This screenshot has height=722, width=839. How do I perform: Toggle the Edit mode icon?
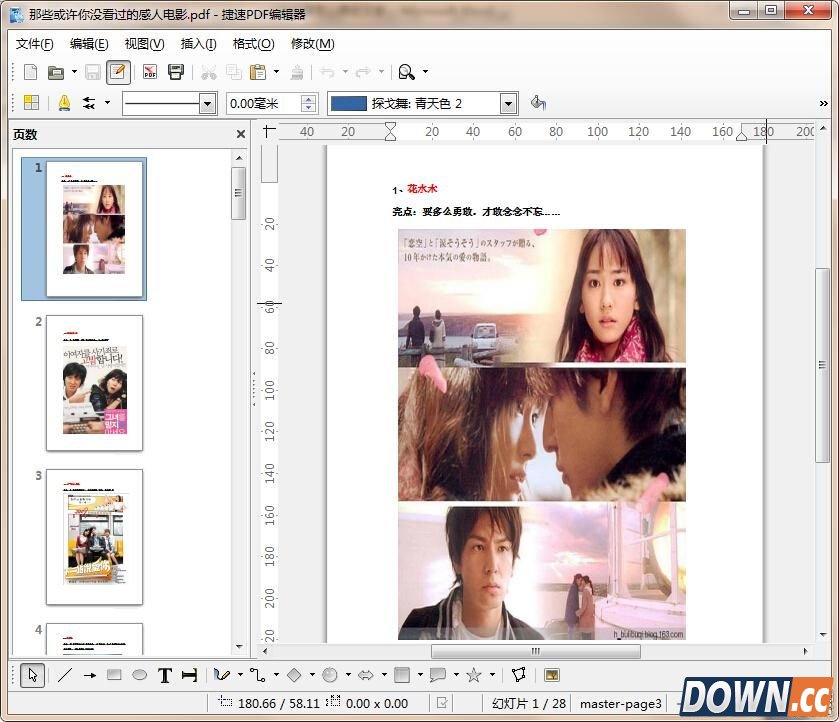coord(118,72)
